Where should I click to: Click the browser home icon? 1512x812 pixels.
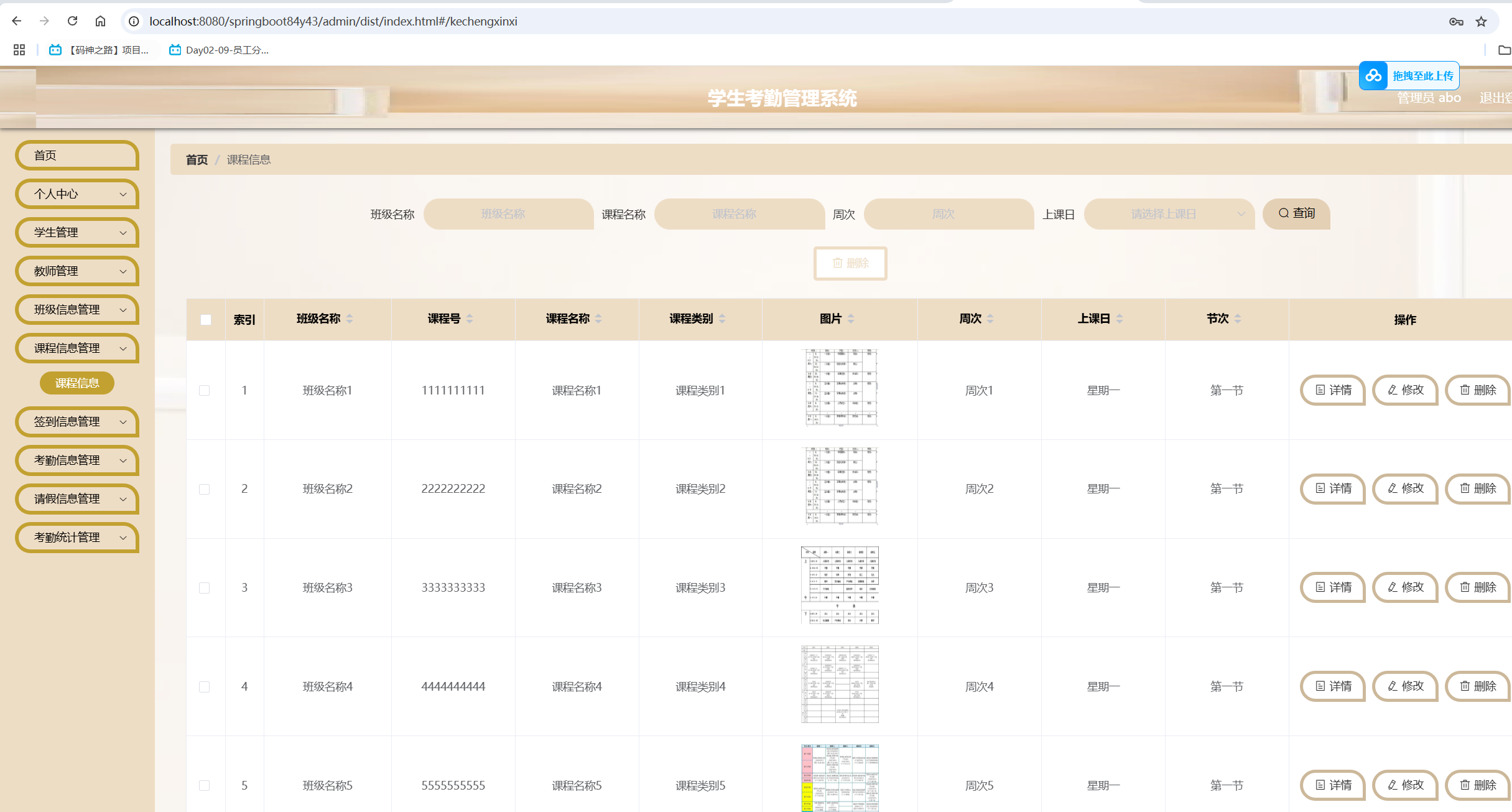coord(100,21)
